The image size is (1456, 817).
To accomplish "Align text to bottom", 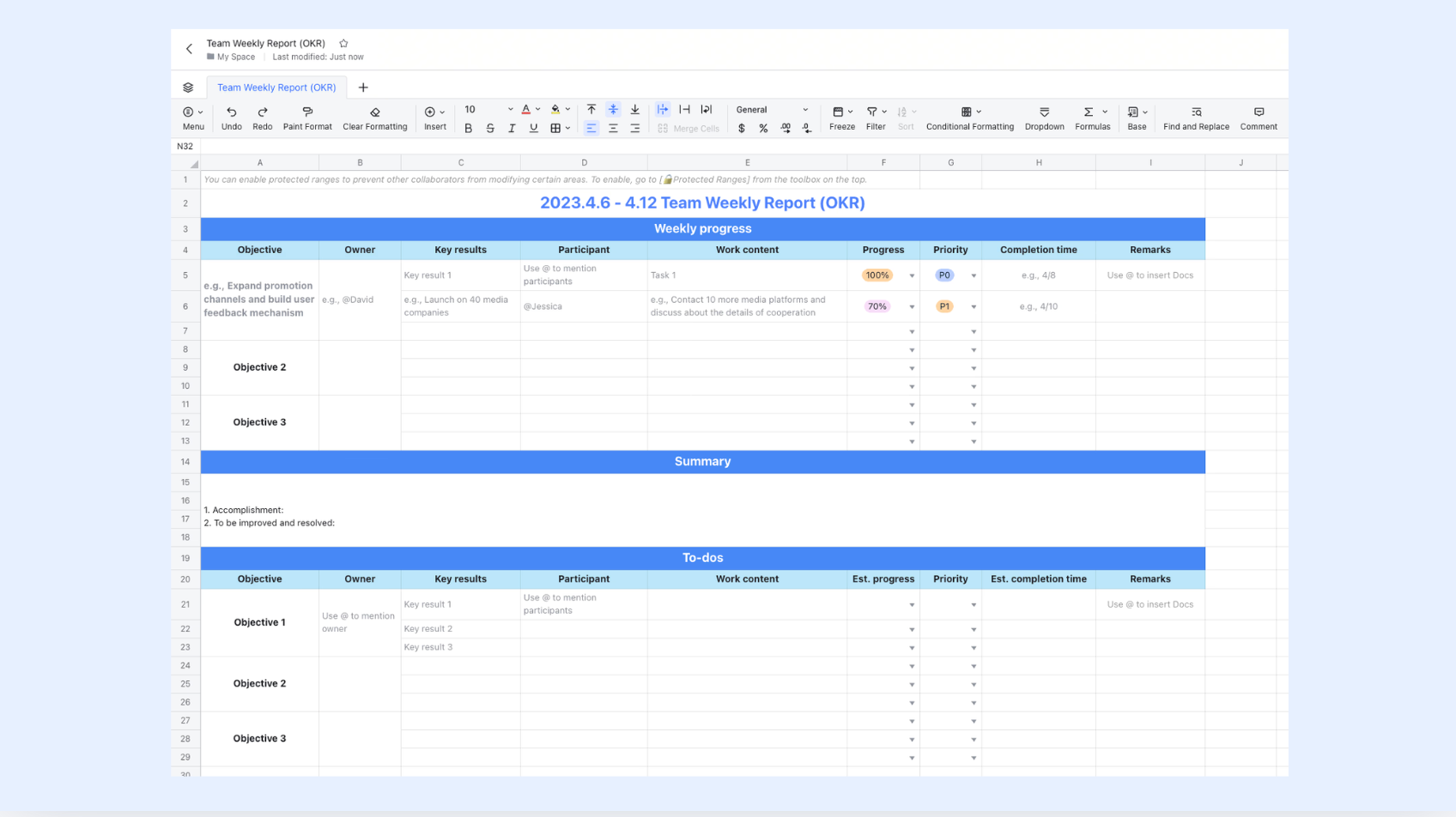I will [635, 110].
